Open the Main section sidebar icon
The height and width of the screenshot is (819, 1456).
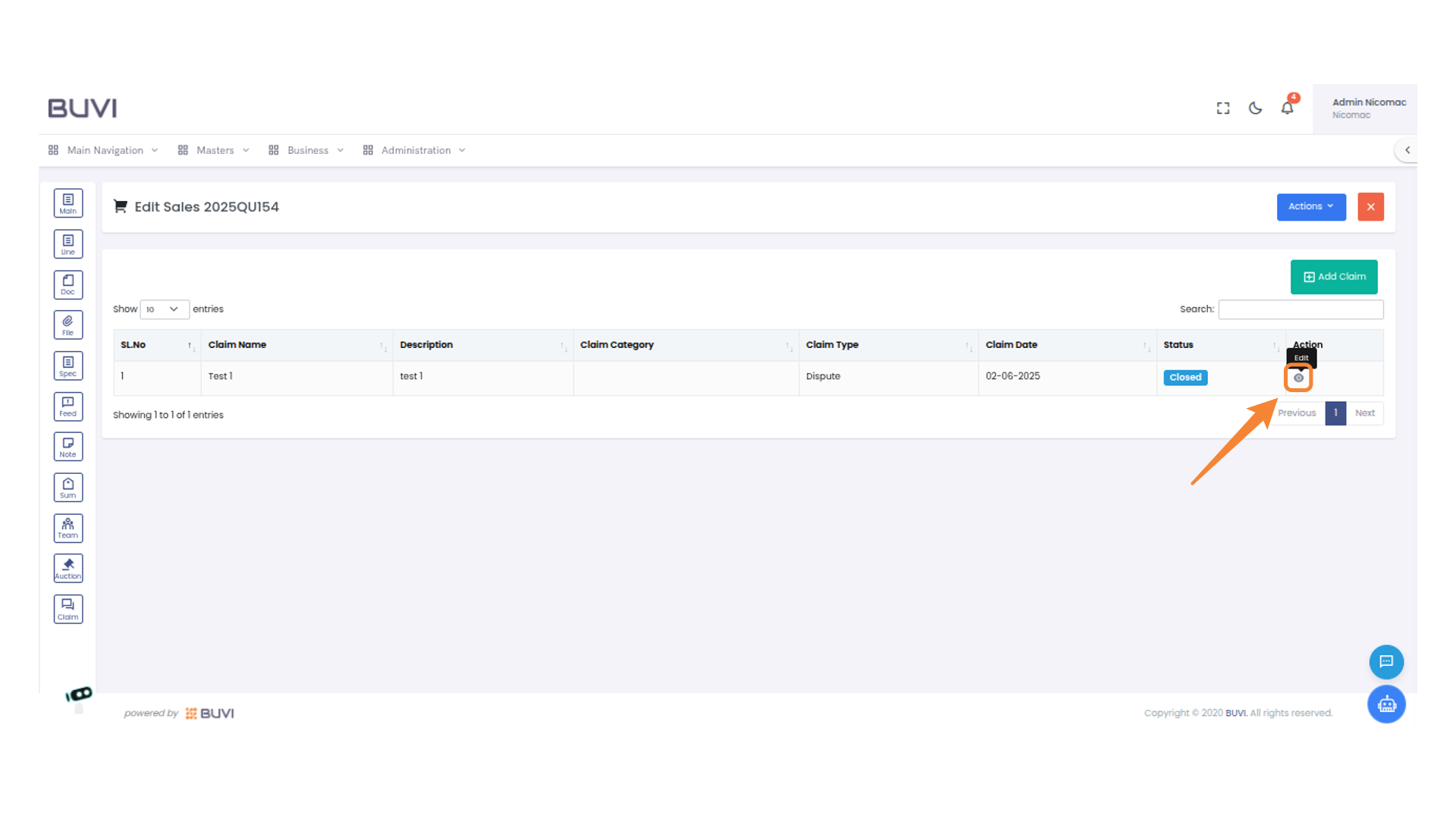point(68,203)
